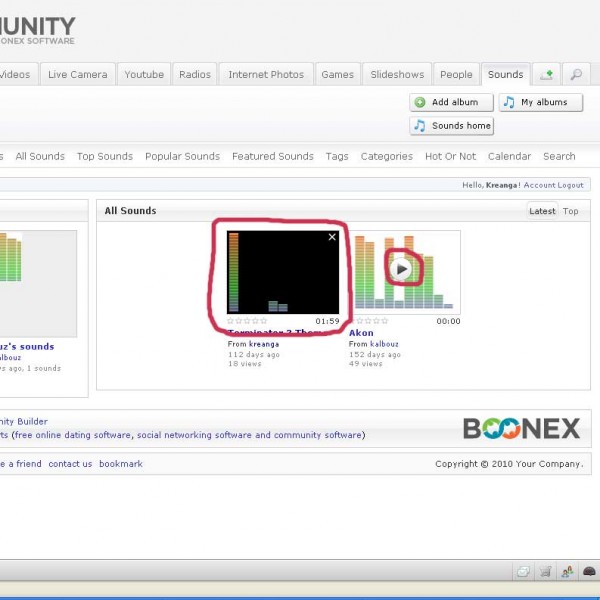Click the music note icon on My albums

509,102
